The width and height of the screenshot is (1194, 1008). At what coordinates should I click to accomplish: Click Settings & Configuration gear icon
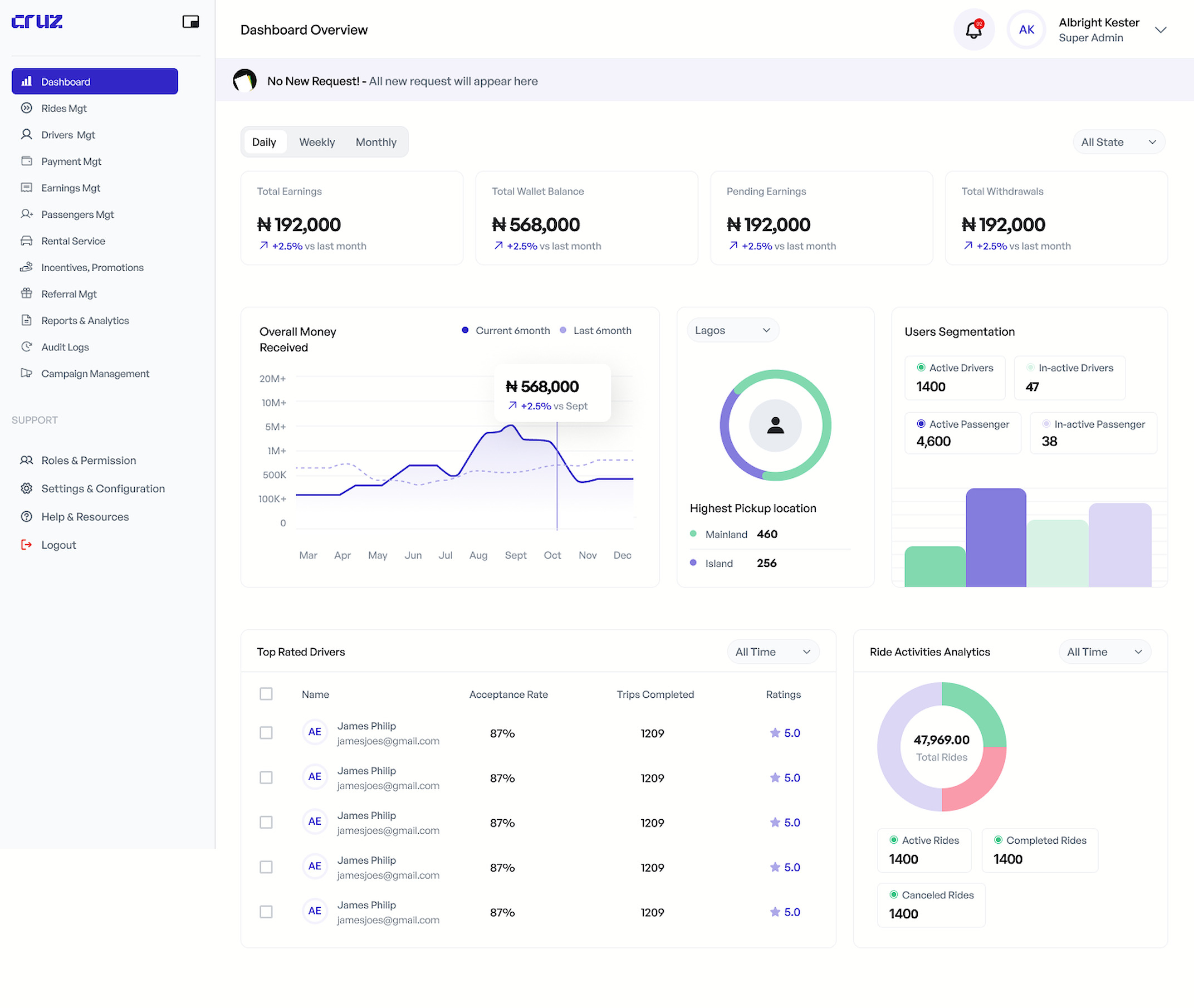(26, 488)
